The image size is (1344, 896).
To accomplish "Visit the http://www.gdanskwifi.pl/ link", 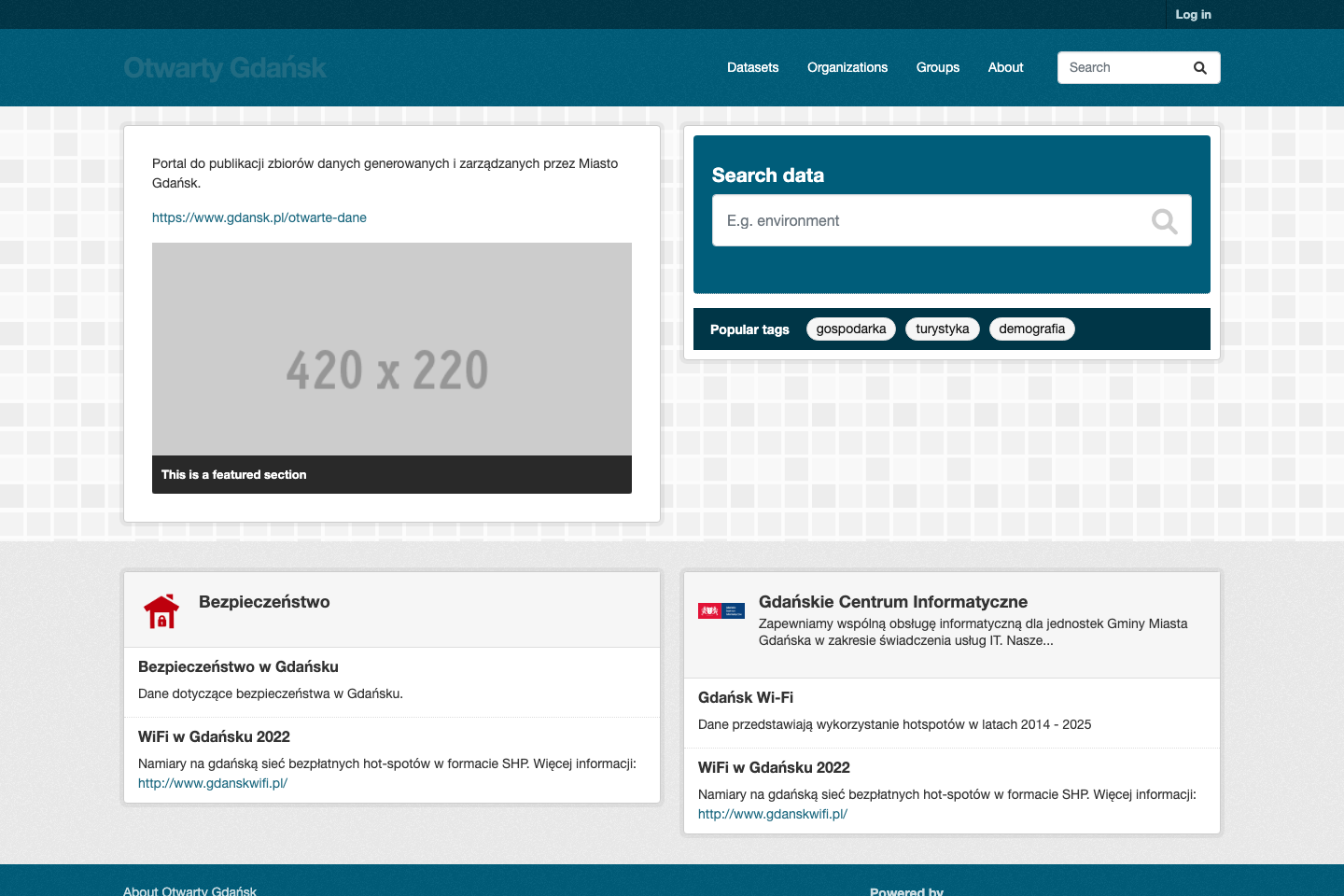I will 213,783.
